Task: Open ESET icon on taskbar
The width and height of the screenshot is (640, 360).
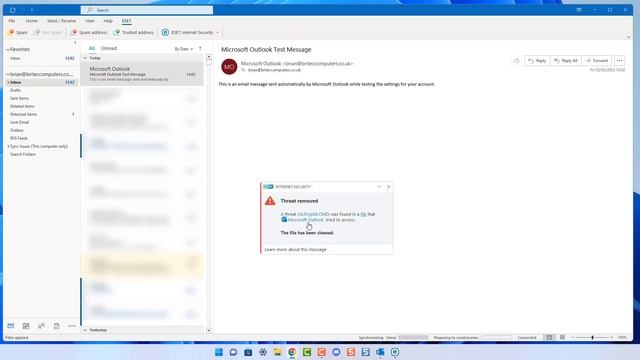Action: pos(395,352)
